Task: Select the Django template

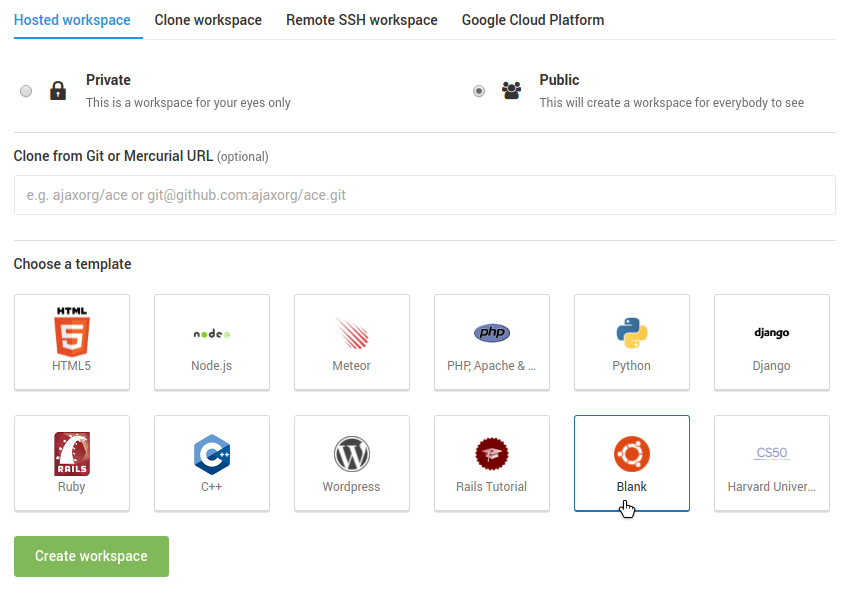Action: pyautogui.click(x=772, y=342)
